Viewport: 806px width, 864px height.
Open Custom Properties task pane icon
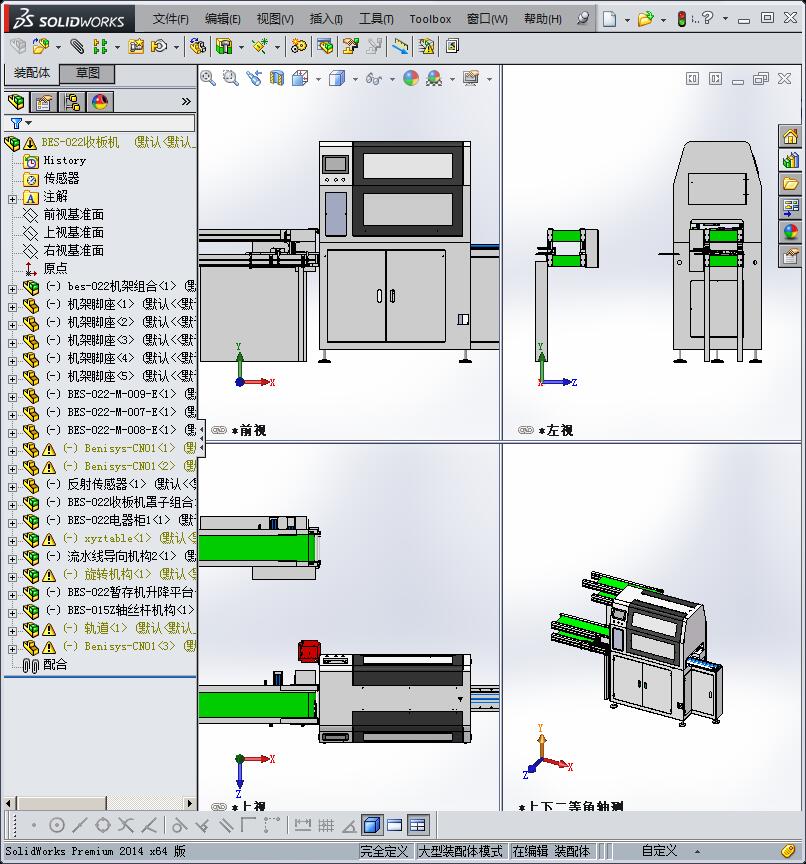pos(791,257)
